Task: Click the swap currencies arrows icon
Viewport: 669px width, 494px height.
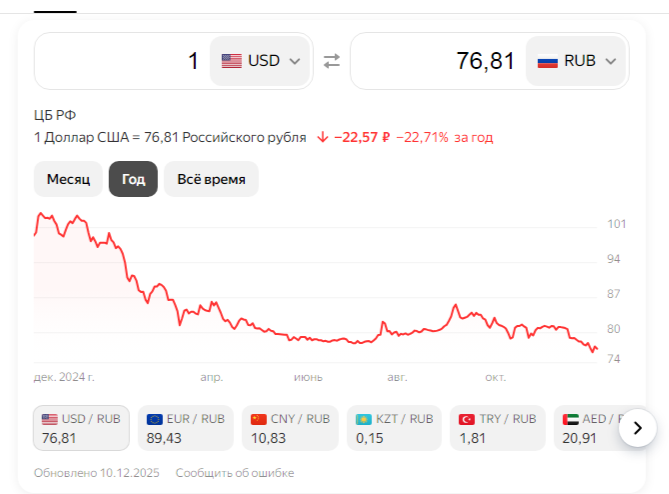Action: tap(332, 61)
